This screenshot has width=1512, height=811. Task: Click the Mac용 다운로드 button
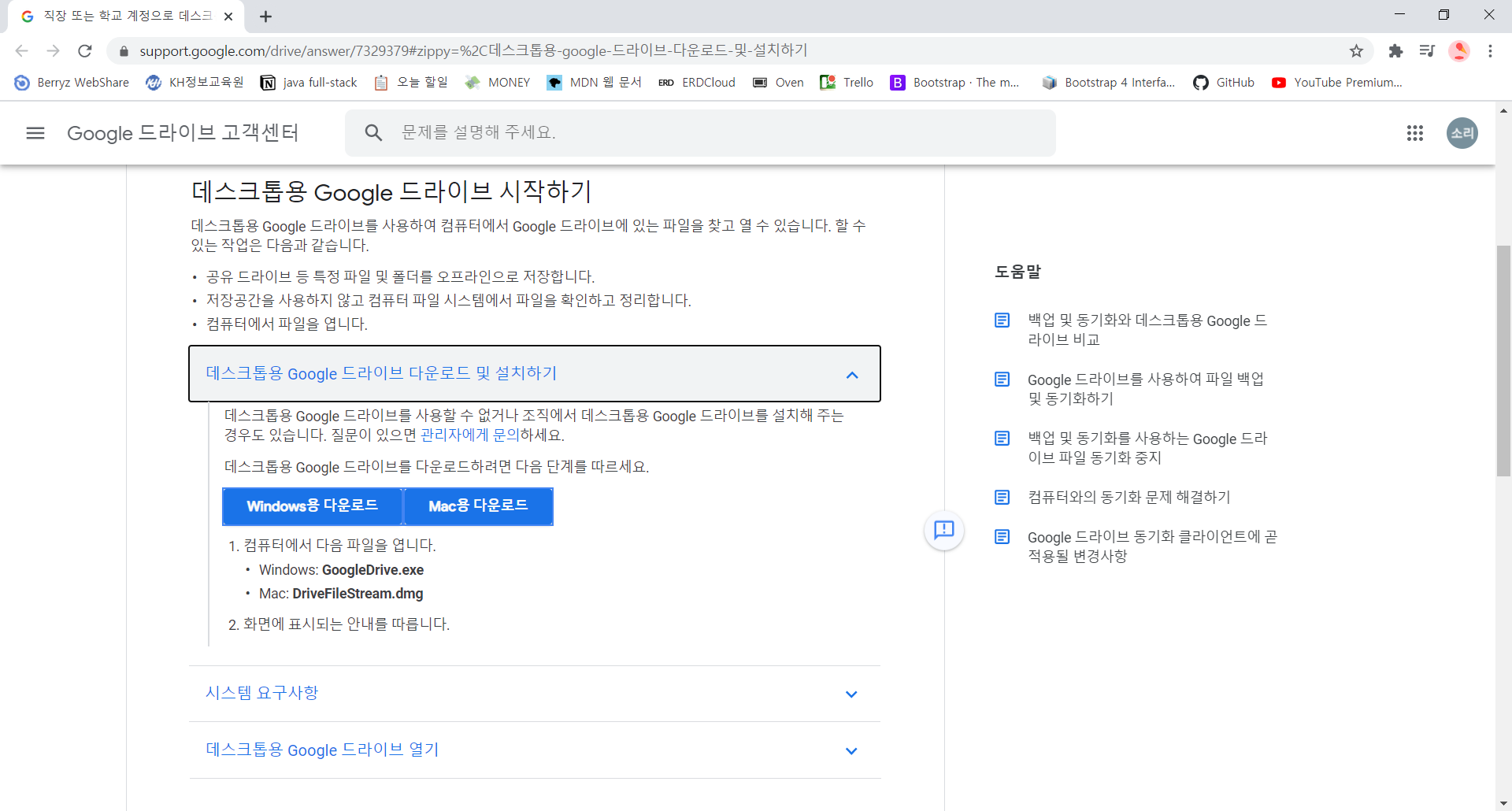[x=478, y=506]
